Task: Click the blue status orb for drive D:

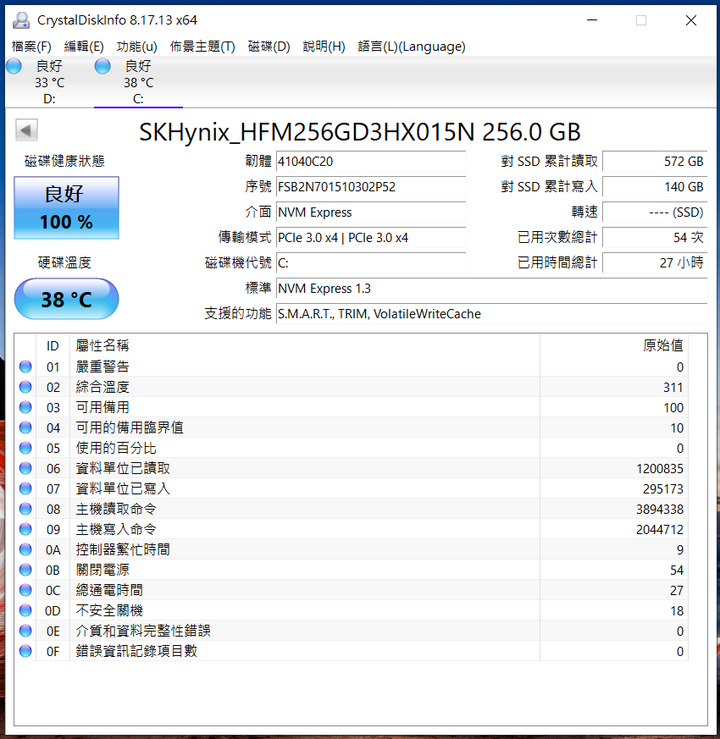Action: click(14, 66)
